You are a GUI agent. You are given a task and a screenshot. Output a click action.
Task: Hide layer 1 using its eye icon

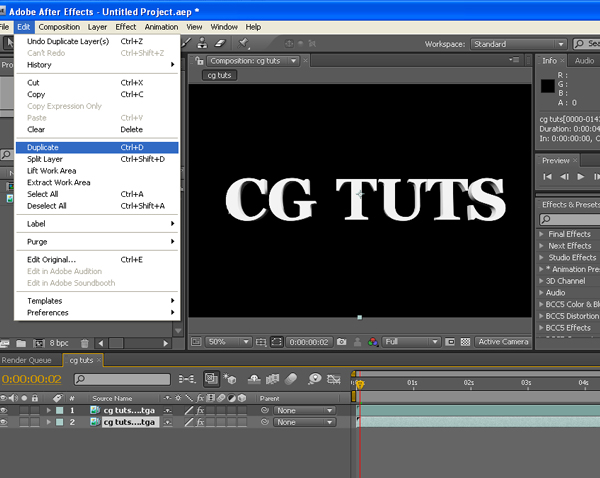(4, 410)
